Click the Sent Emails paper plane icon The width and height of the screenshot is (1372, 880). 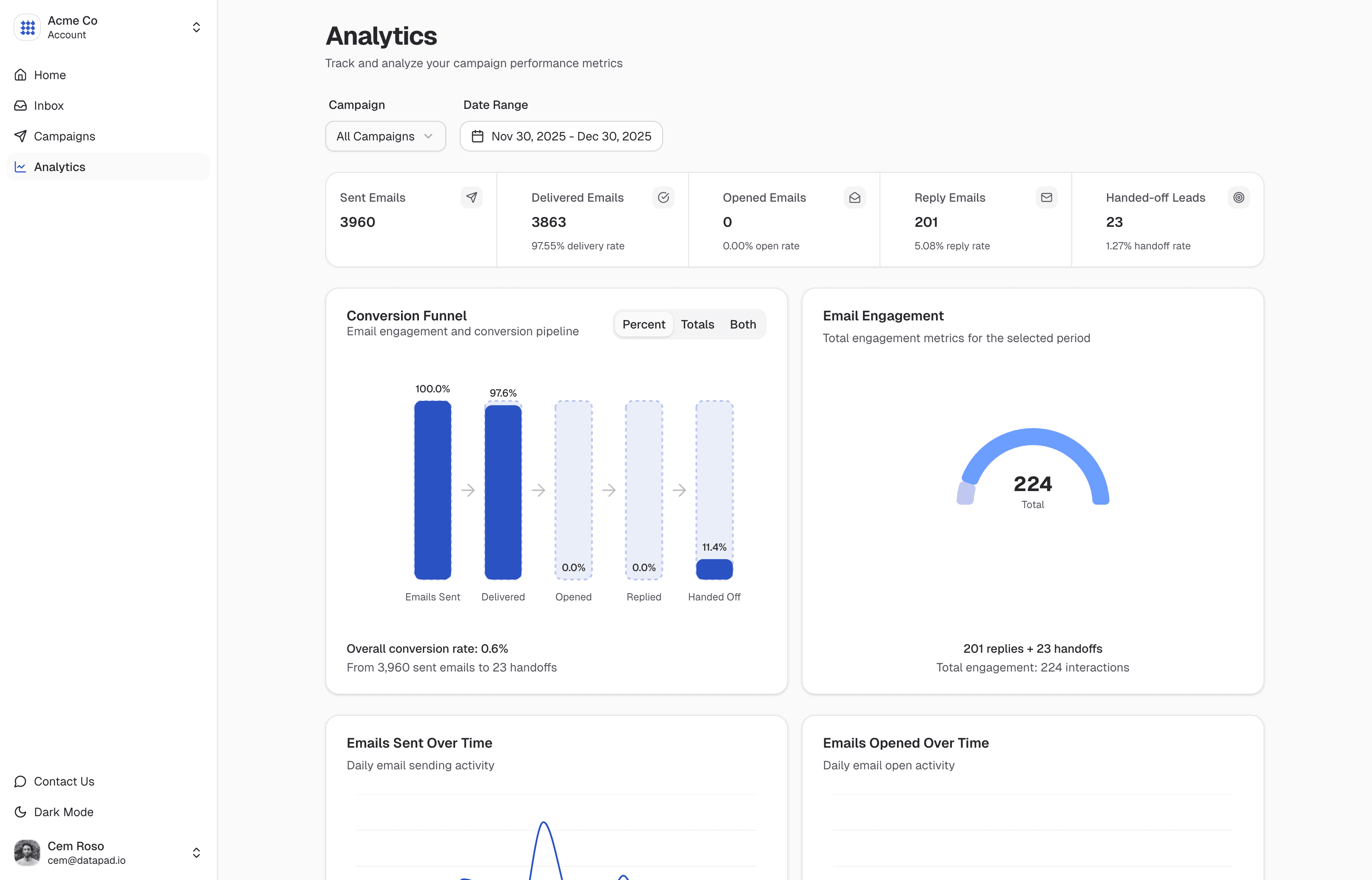(471, 198)
